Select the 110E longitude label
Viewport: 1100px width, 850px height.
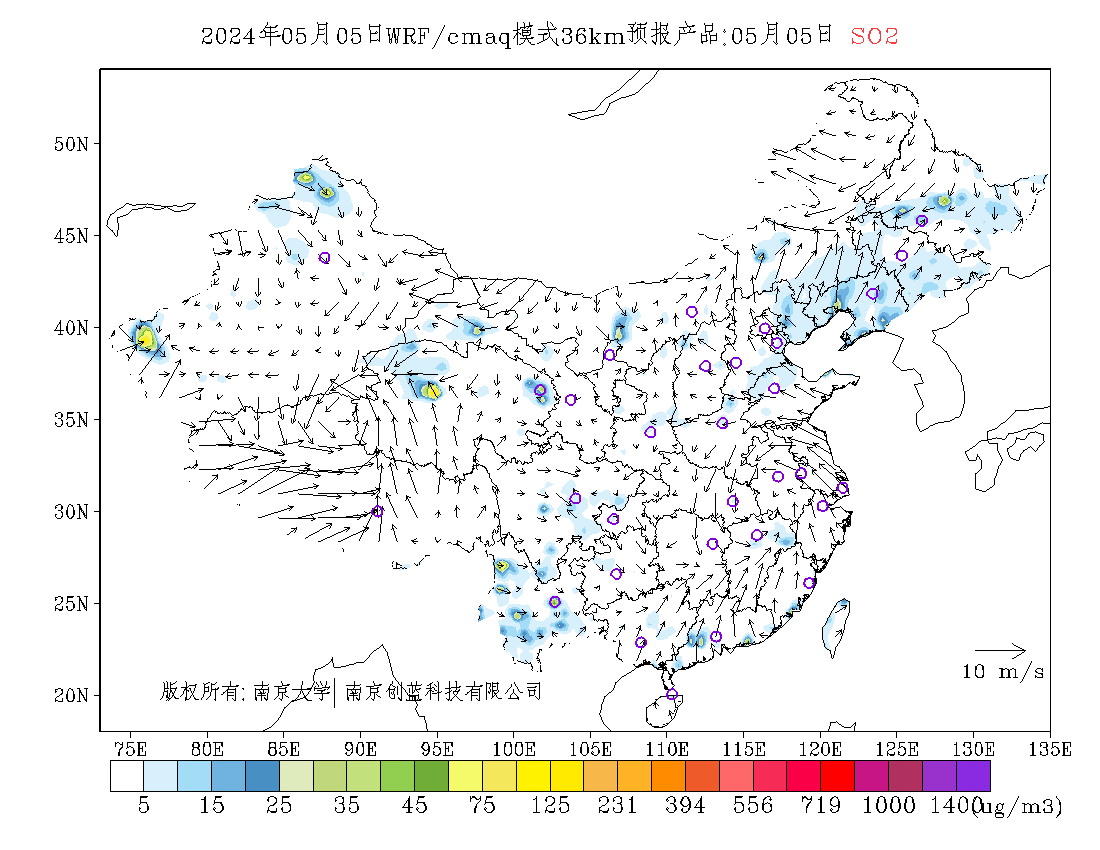click(x=666, y=749)
